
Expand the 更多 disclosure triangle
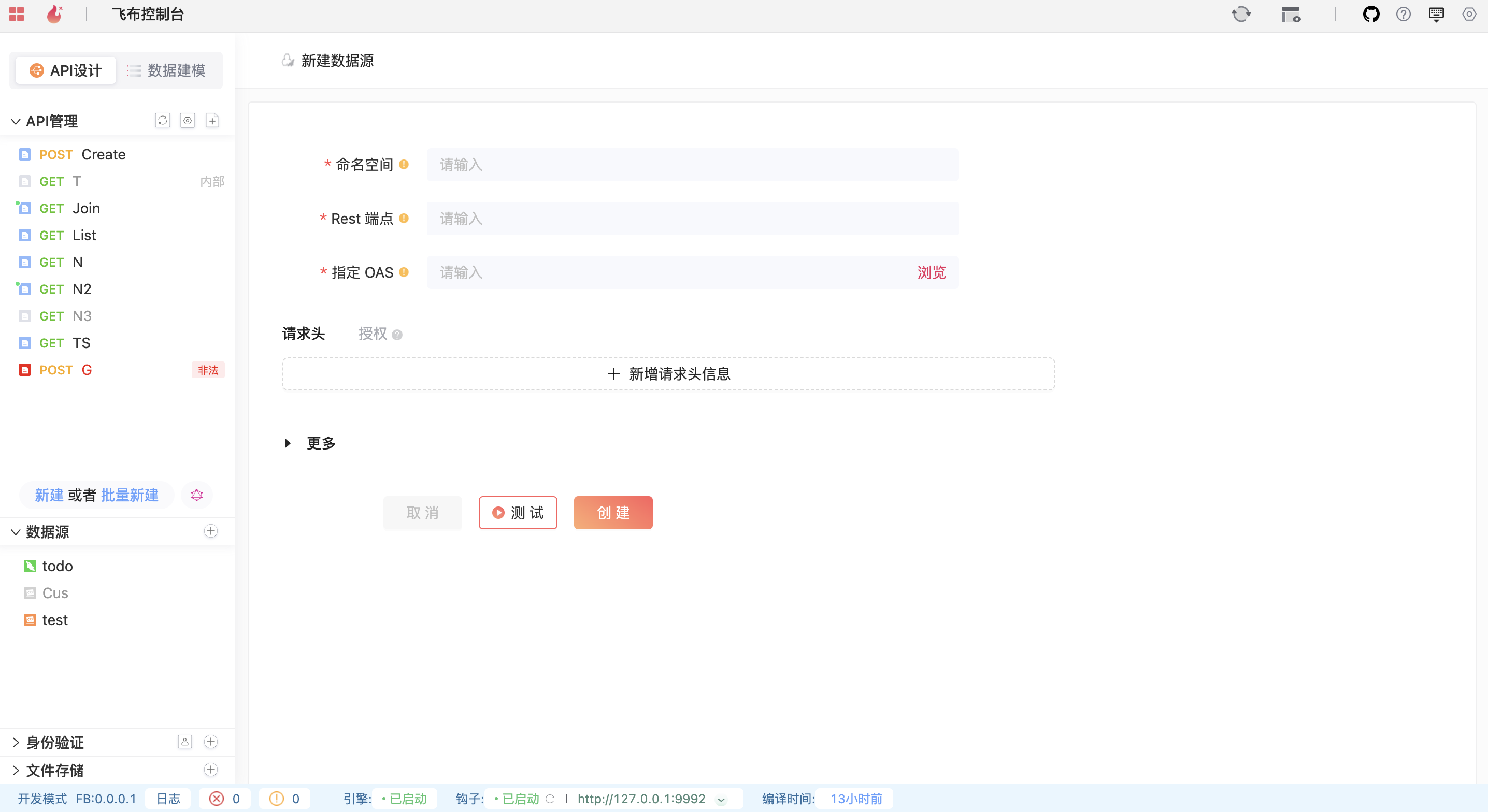coord(288,443)
